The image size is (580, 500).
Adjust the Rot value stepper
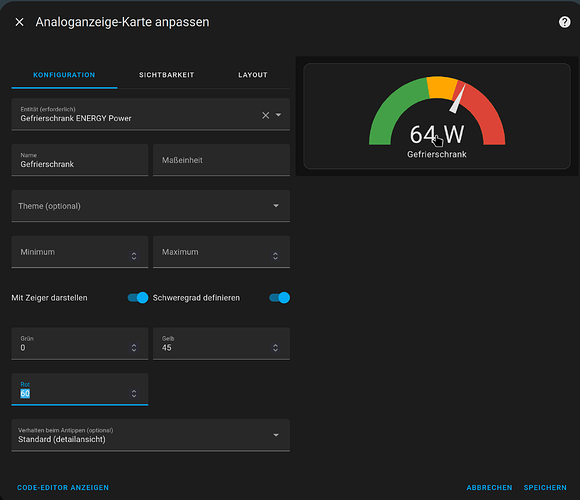point(134,393)
